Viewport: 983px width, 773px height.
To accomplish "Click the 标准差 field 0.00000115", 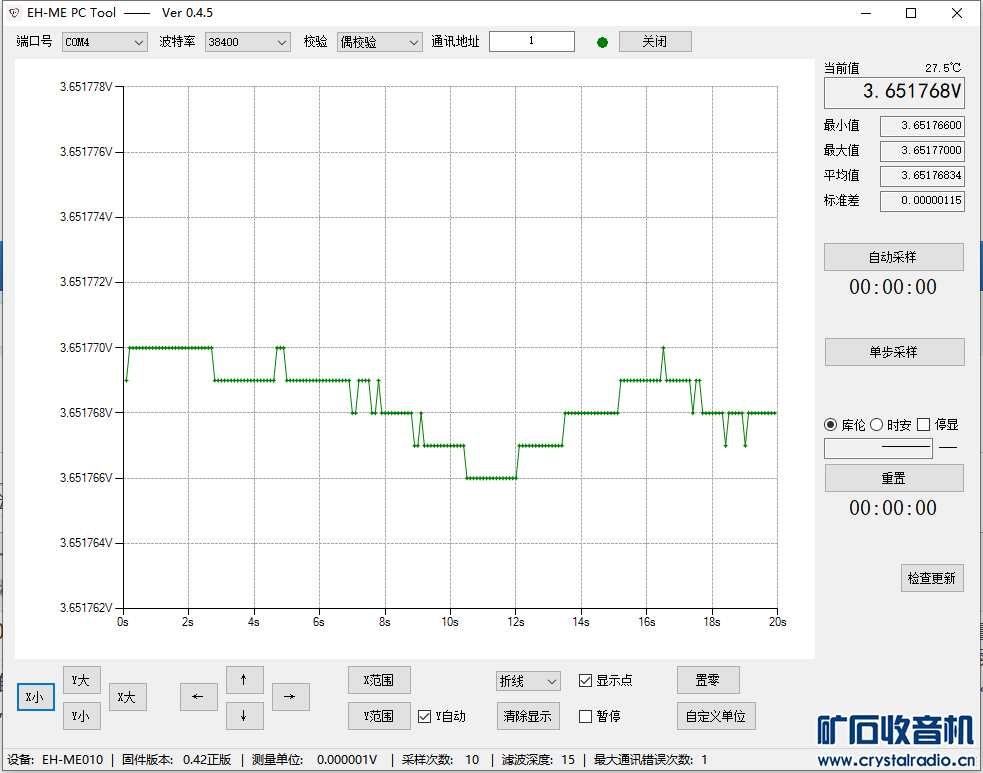I will pyautogui.click(x=922, y=201).
